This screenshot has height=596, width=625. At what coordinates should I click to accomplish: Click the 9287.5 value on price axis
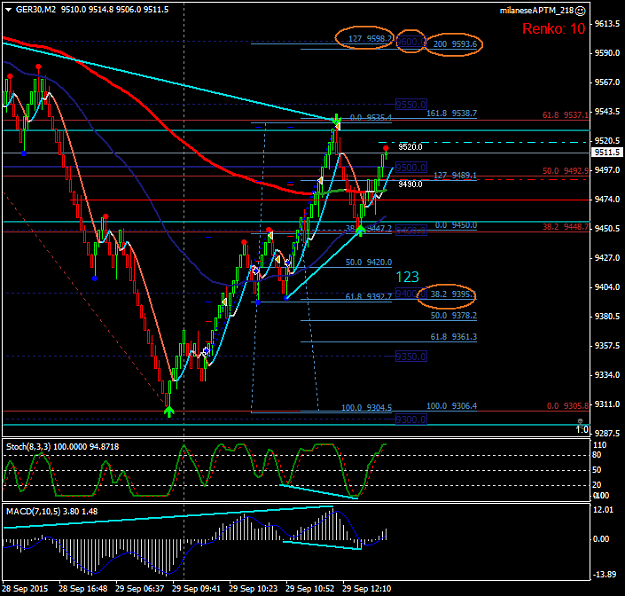[607, 433]
